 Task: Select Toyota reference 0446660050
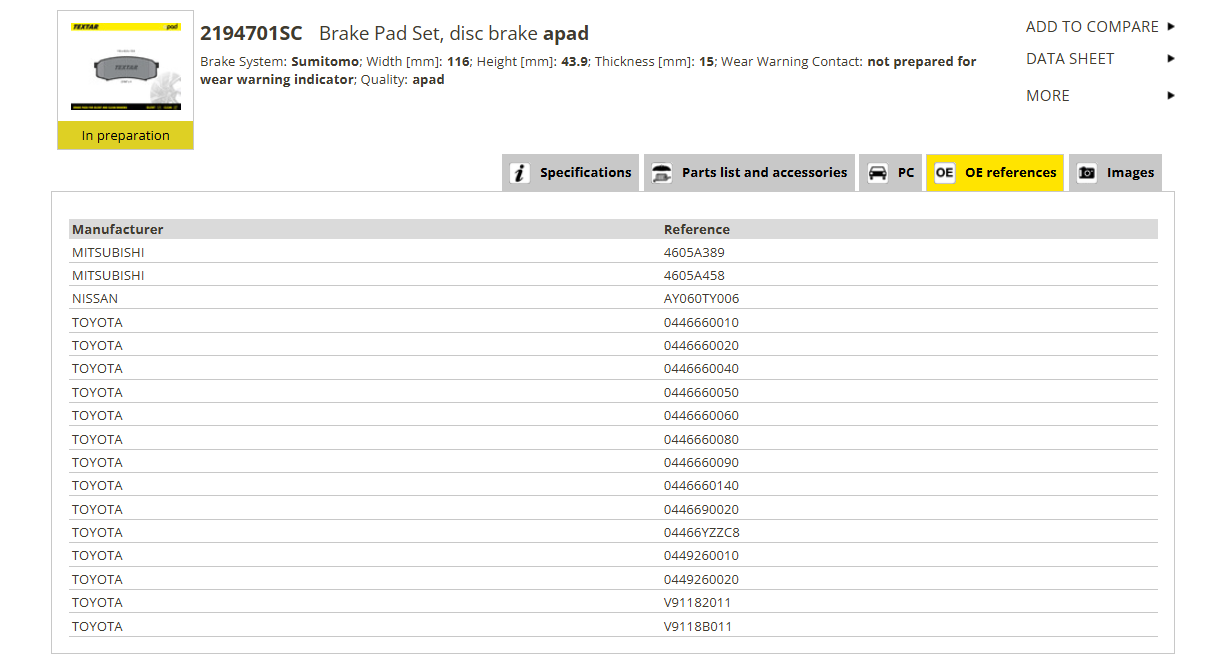[701, 392]
